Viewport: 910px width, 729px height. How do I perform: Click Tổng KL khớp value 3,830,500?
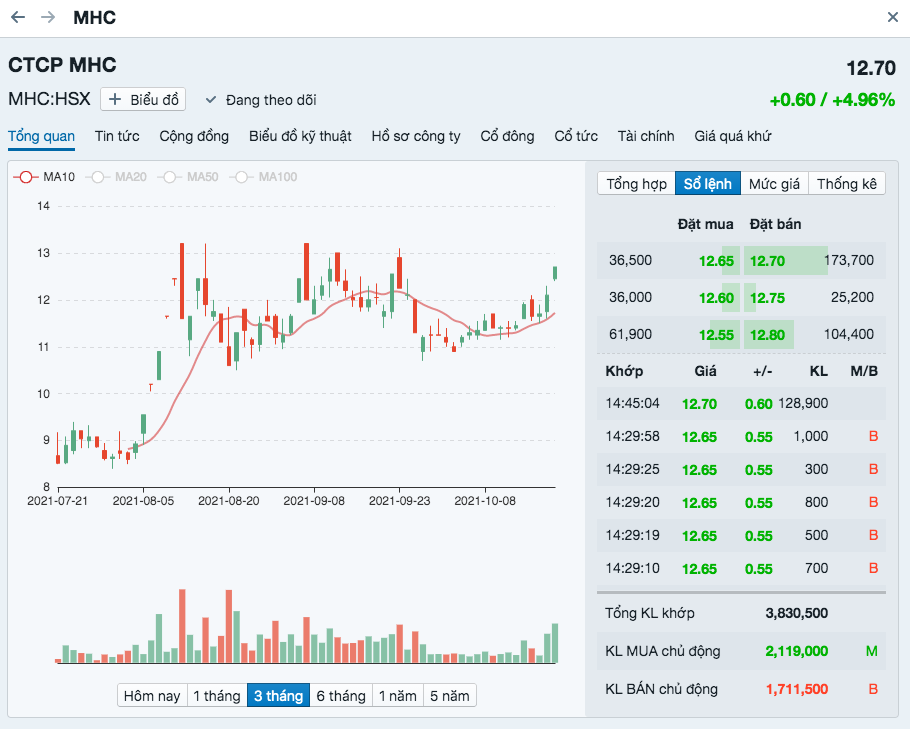click(x=796, y=613)
